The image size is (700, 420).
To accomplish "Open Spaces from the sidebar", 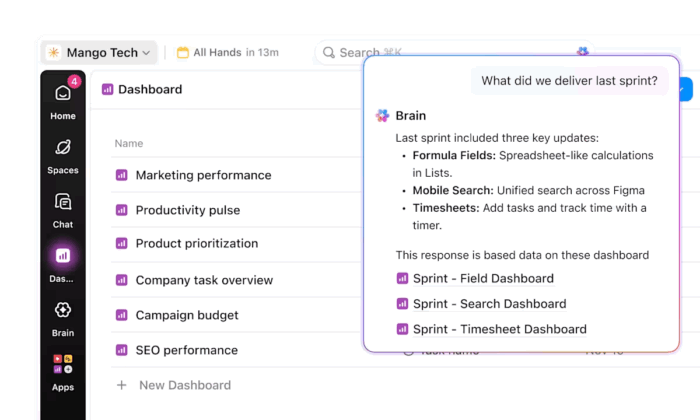I will pyautogui.click(x=63, y=153).
